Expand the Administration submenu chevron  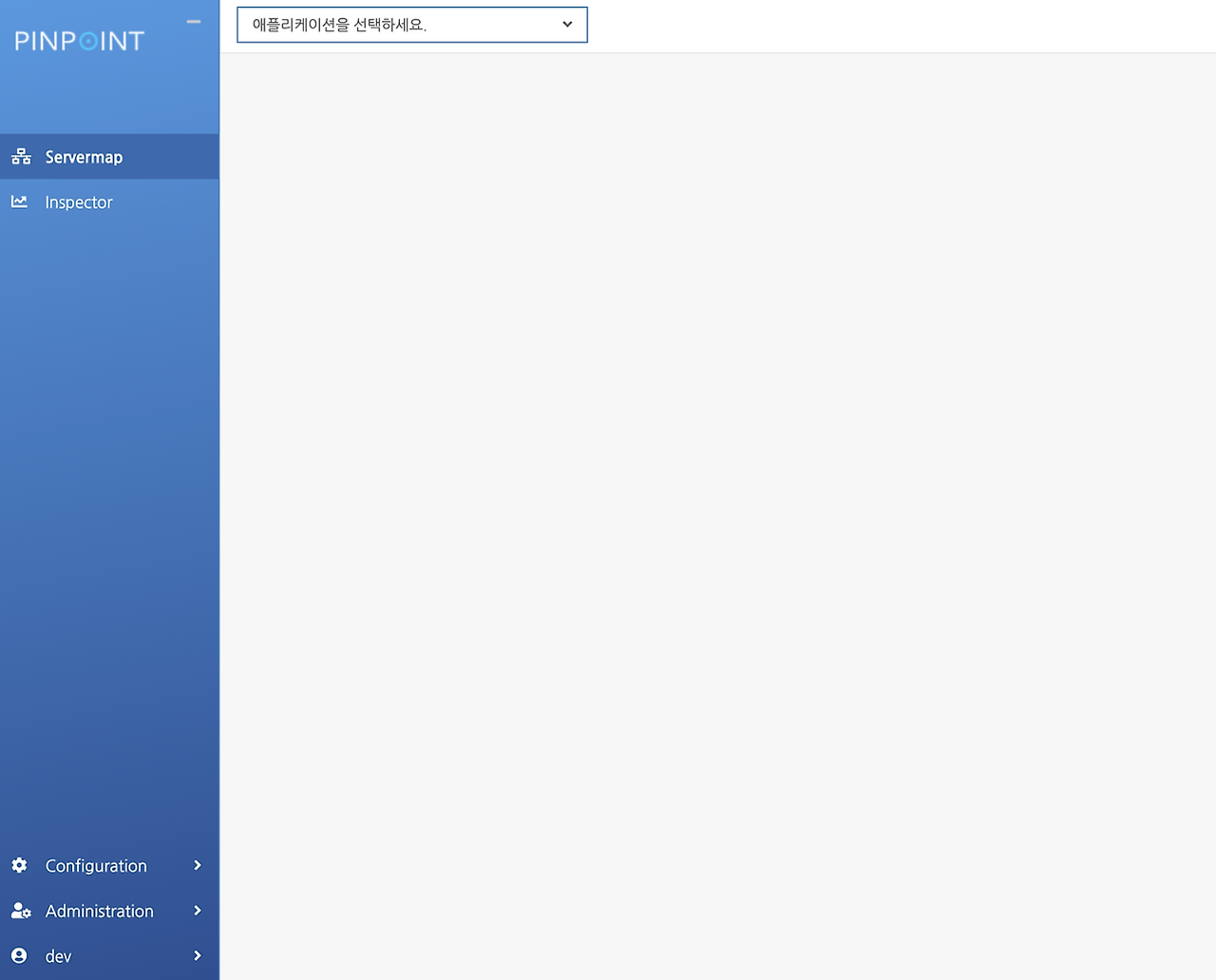tap(198, 911)
